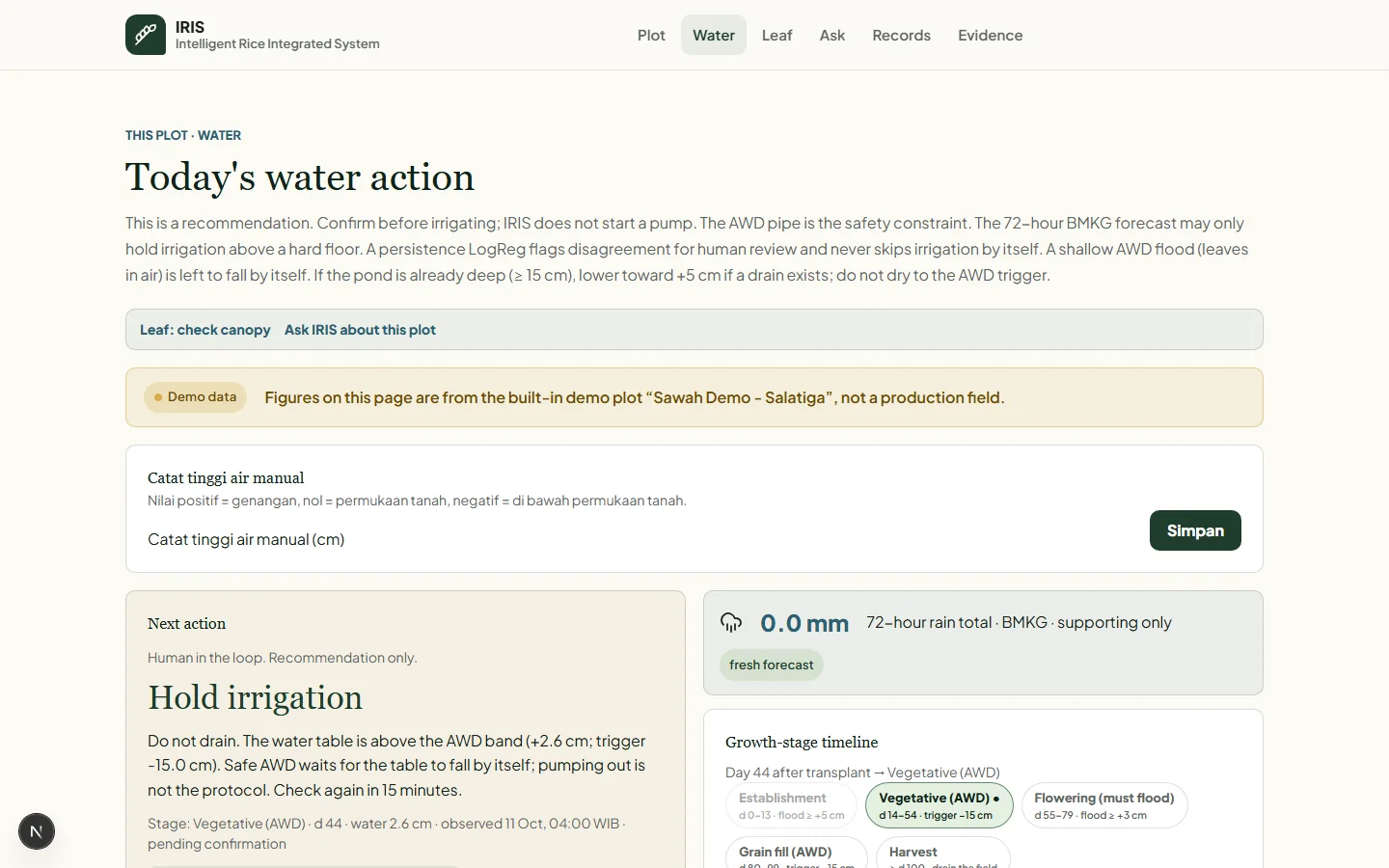The width and height of the screenshot is (1389, 868).
Task: Open the Evidence tab
Action: pos(991,35)
